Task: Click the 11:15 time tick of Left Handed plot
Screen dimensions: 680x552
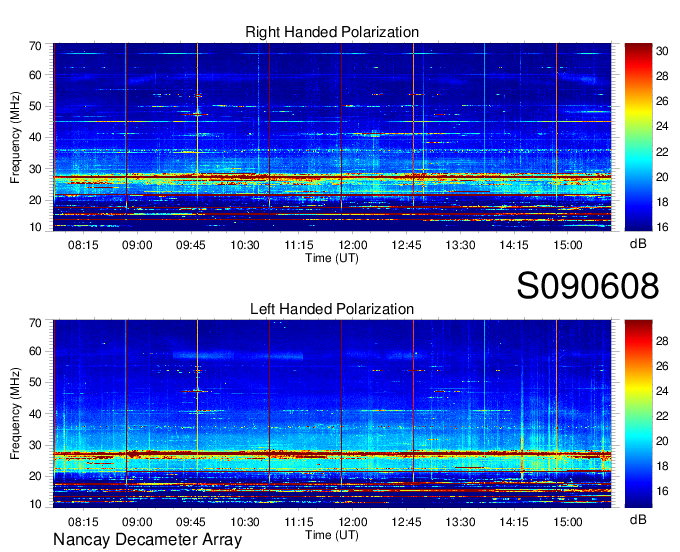Action: click(x=299, y=522)
